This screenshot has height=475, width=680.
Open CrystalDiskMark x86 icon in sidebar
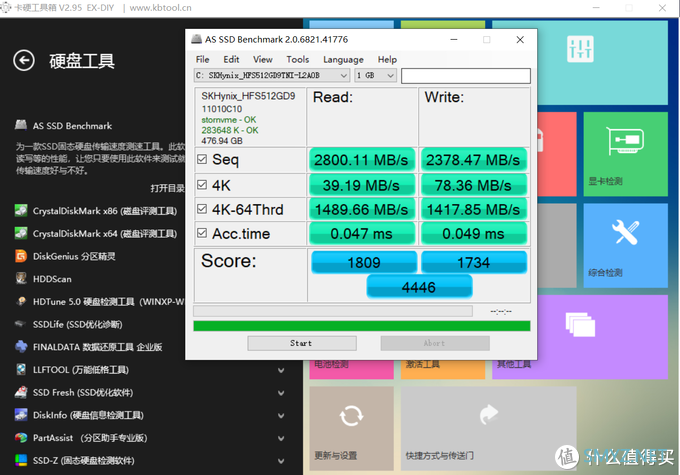click(21, 211)
